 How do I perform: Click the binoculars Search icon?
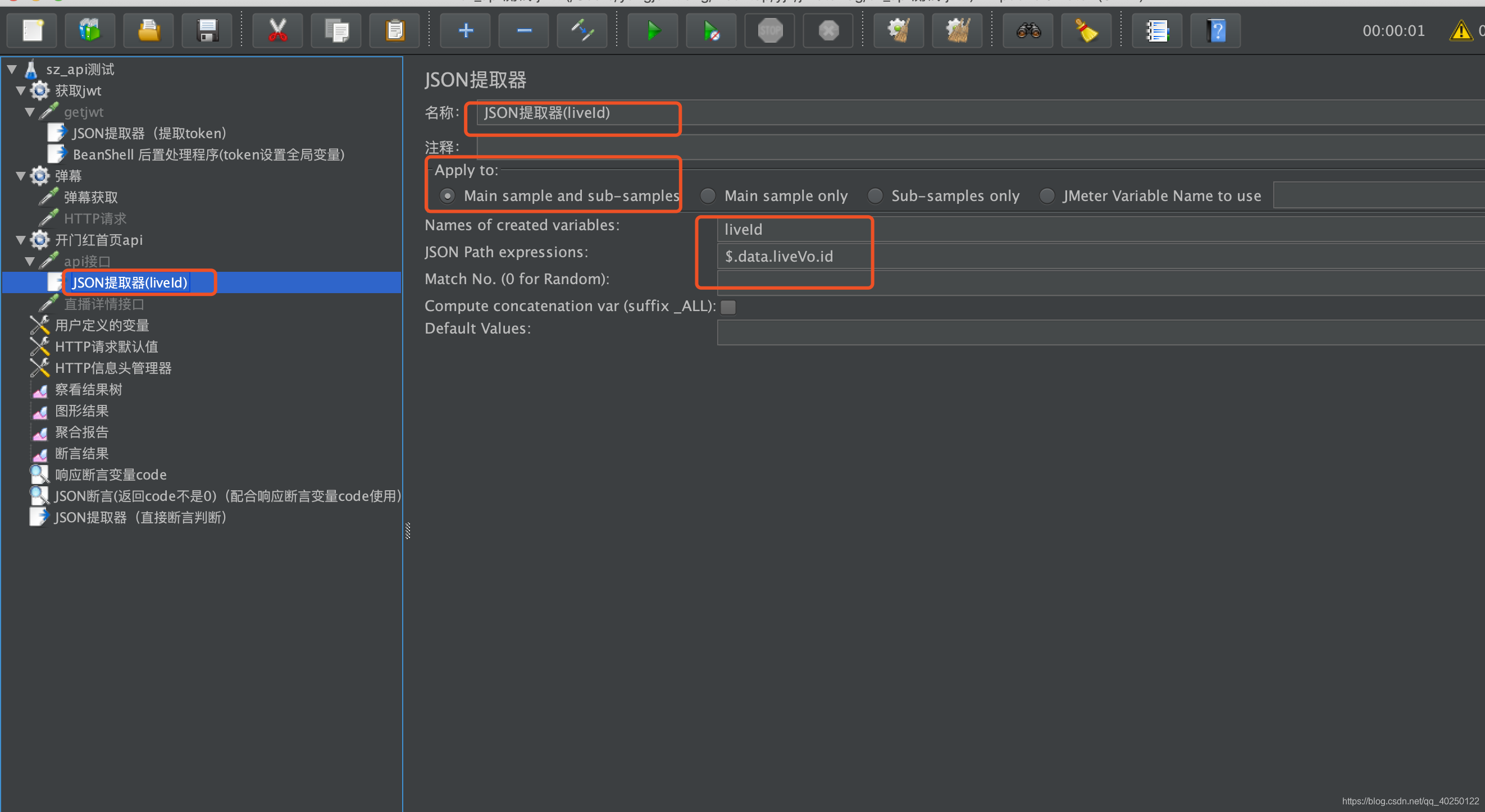point(1028,30)
